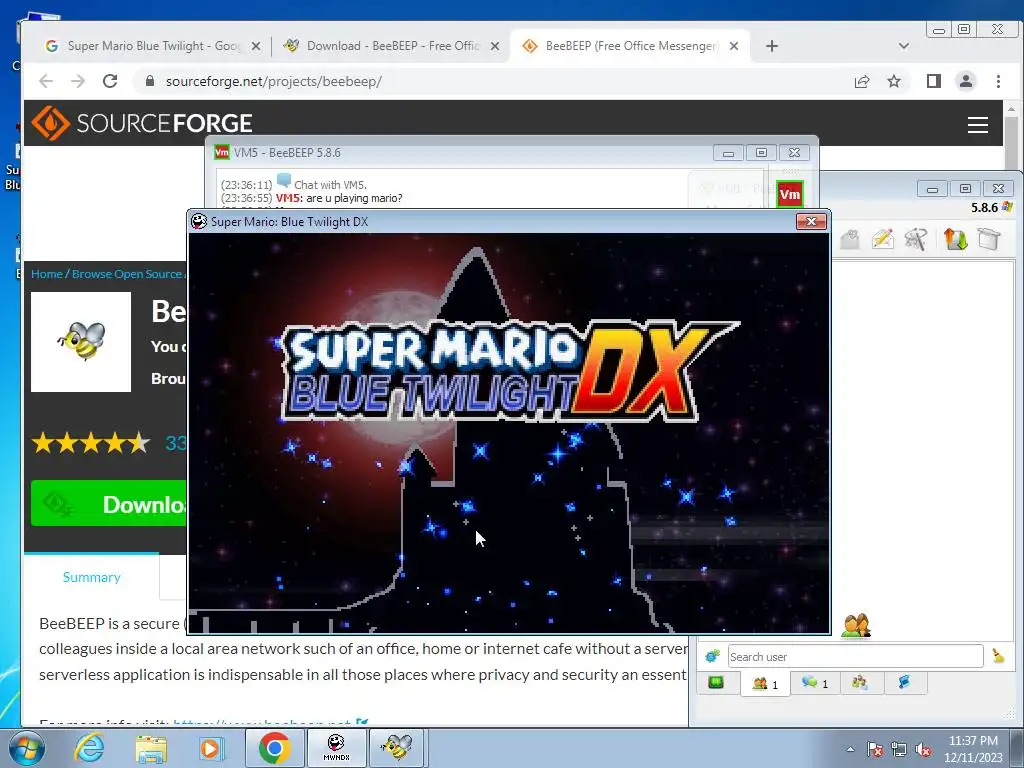Close the Super Mario Blue Twilight Google tab
1024x768 pixels.
pos(256,46)
